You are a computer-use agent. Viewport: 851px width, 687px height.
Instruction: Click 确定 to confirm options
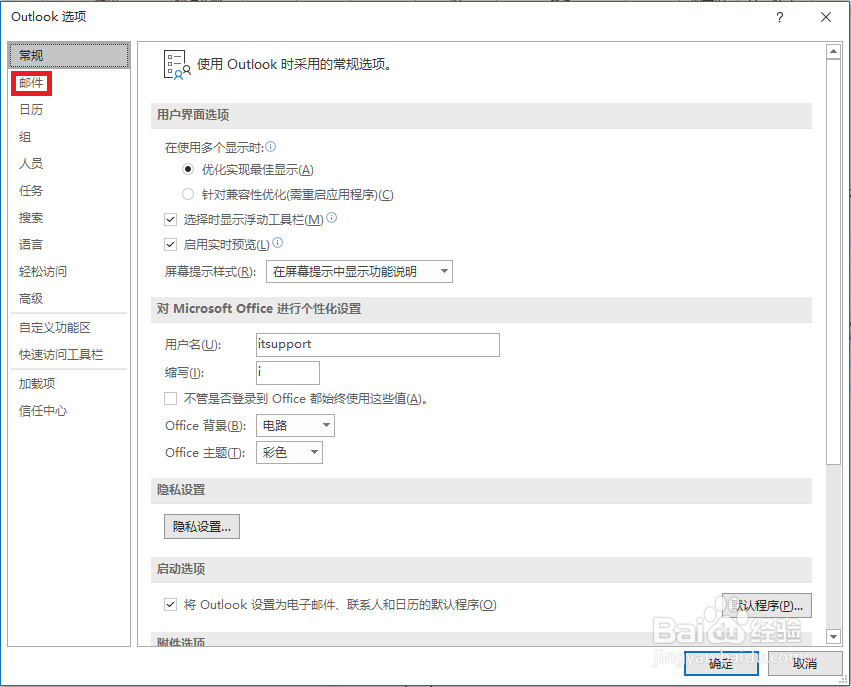pyautogui.click(x=721, y=663)
